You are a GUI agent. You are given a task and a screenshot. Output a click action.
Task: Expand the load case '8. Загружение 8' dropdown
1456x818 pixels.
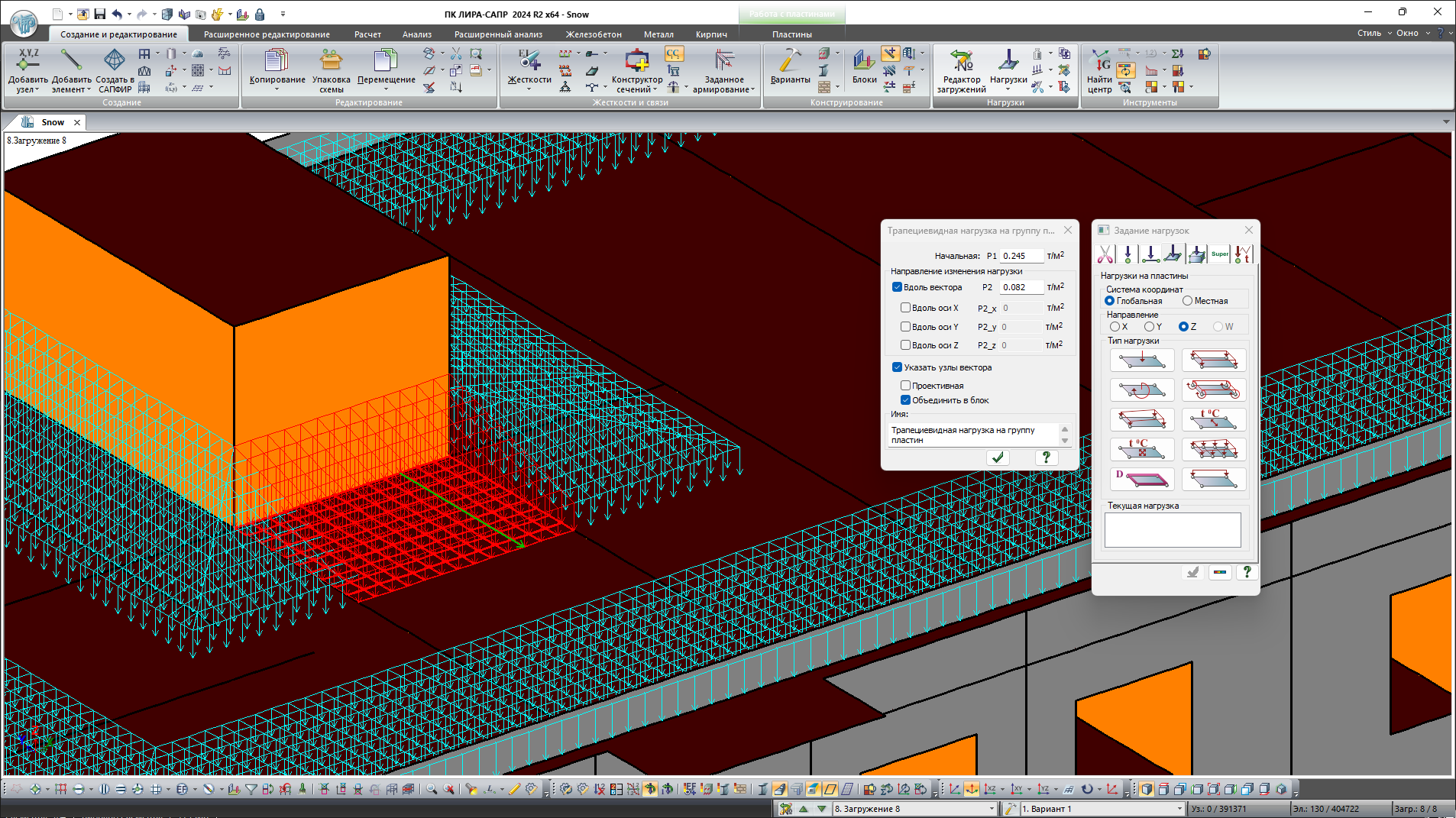click(992, 809)
